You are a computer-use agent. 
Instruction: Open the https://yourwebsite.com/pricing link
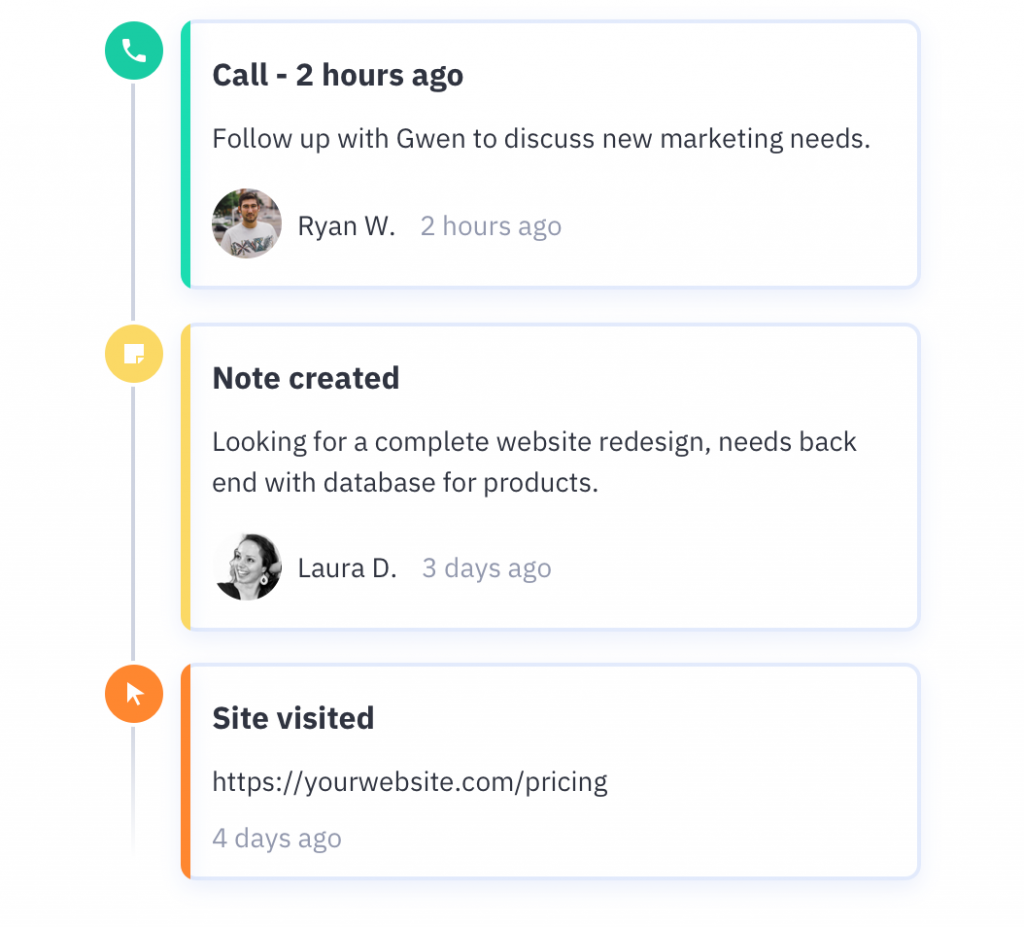point(409,781)
